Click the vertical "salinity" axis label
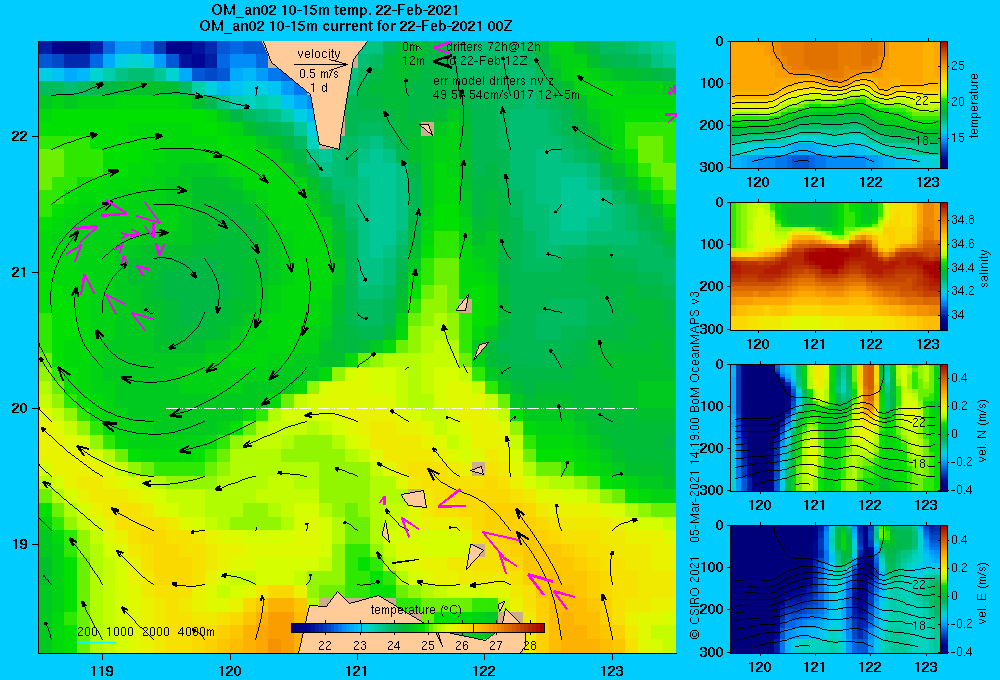Screen dimensions: 1000x680 [983, 268]
